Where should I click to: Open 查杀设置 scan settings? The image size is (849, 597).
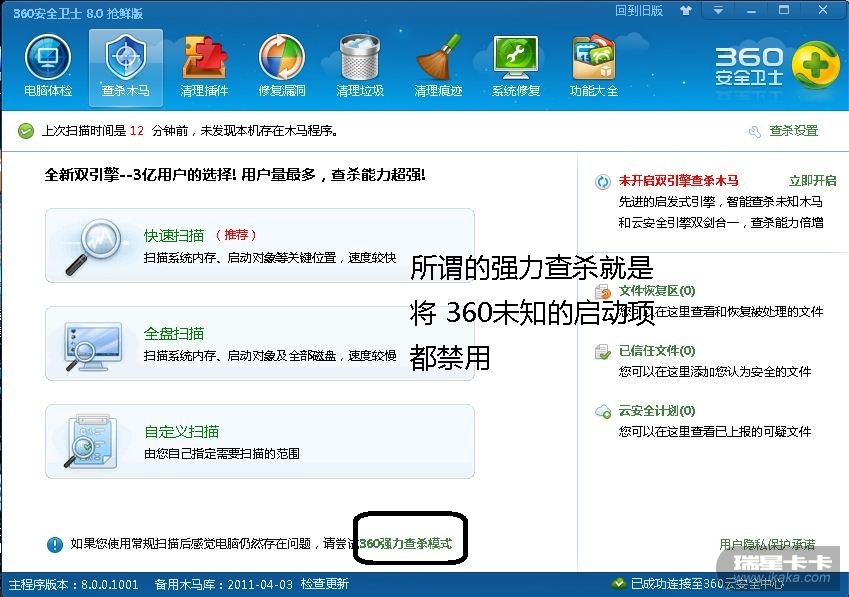point(793,131)
